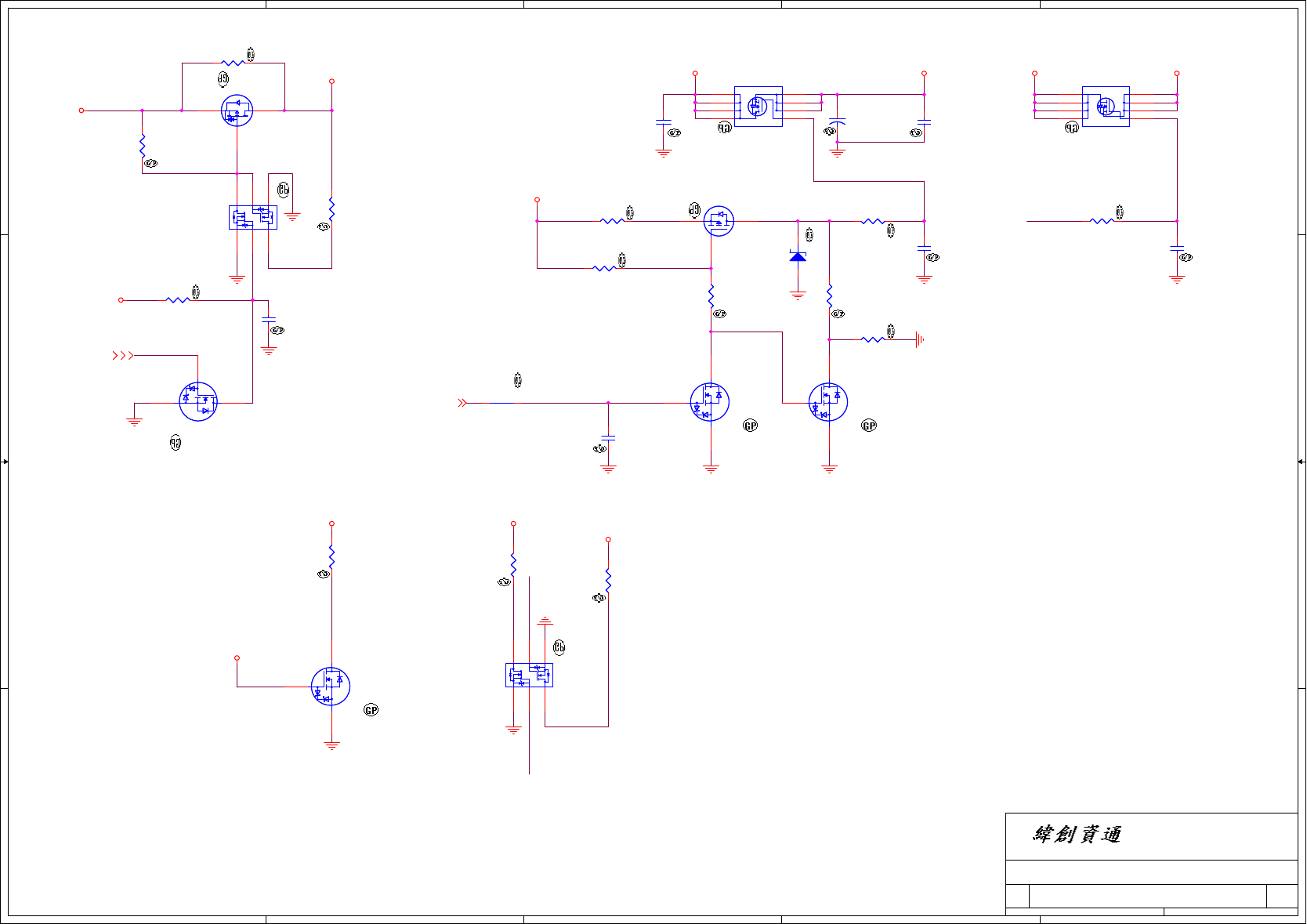The height and width of the screenshot is (924, 1307).
Task: Click the empty title field below company logo
Action: pyautogui.click(x=1152, y=872)
